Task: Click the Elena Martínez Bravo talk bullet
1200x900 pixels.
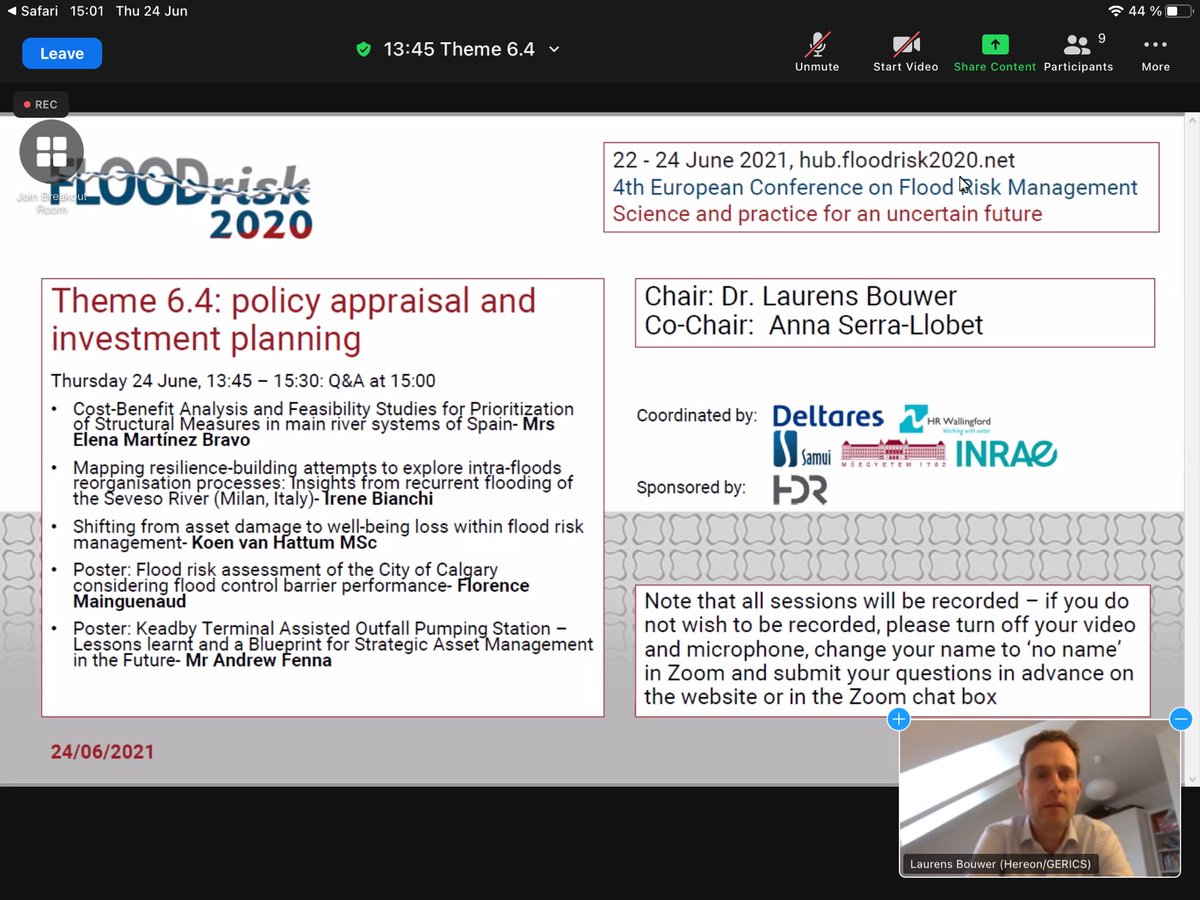Action: [x=313, y=424]
